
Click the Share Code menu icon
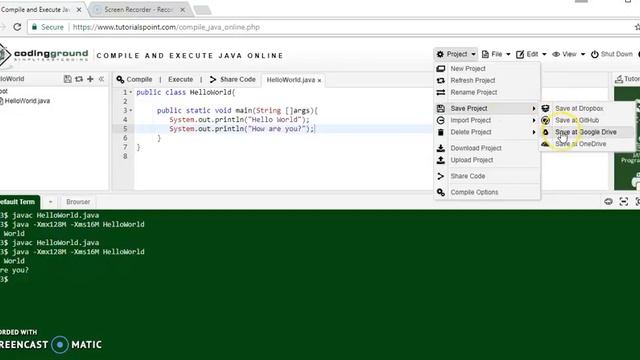tap(441, 176)
